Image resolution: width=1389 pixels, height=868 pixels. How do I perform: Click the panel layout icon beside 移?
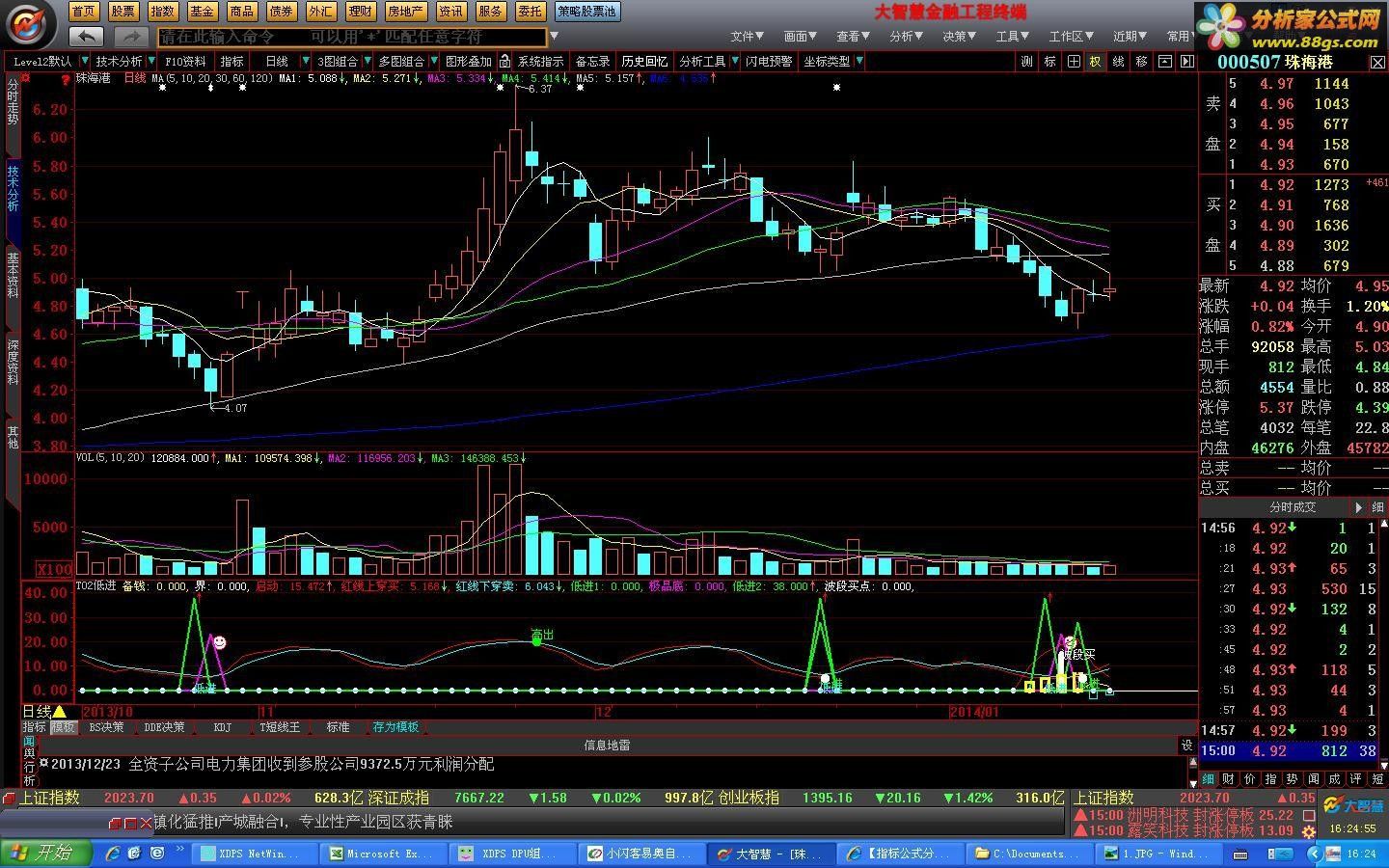tap(1164, 61)
